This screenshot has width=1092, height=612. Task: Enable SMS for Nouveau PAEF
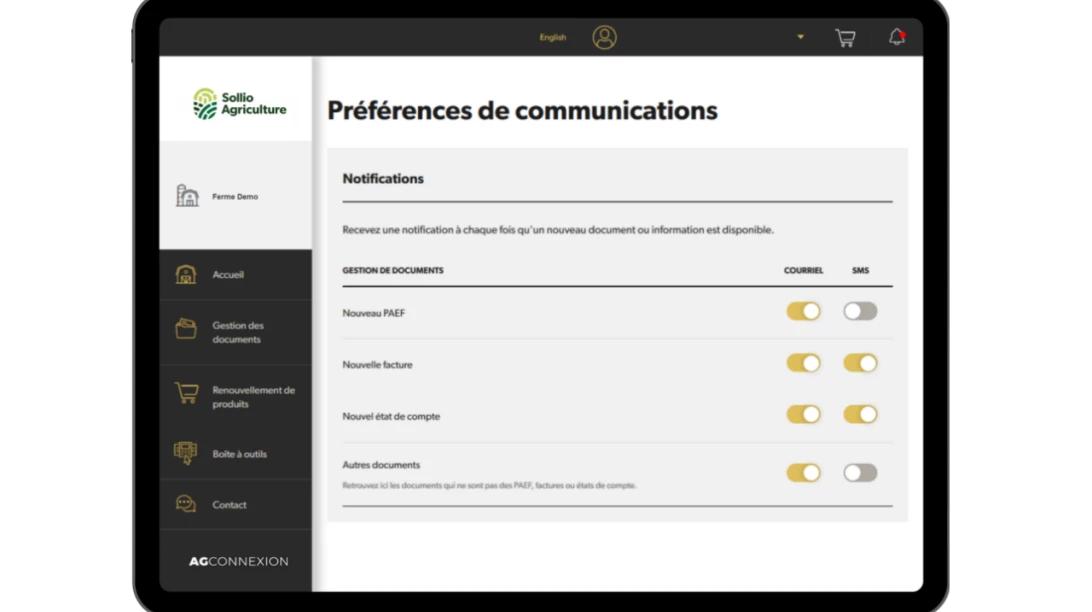(860, 311)
